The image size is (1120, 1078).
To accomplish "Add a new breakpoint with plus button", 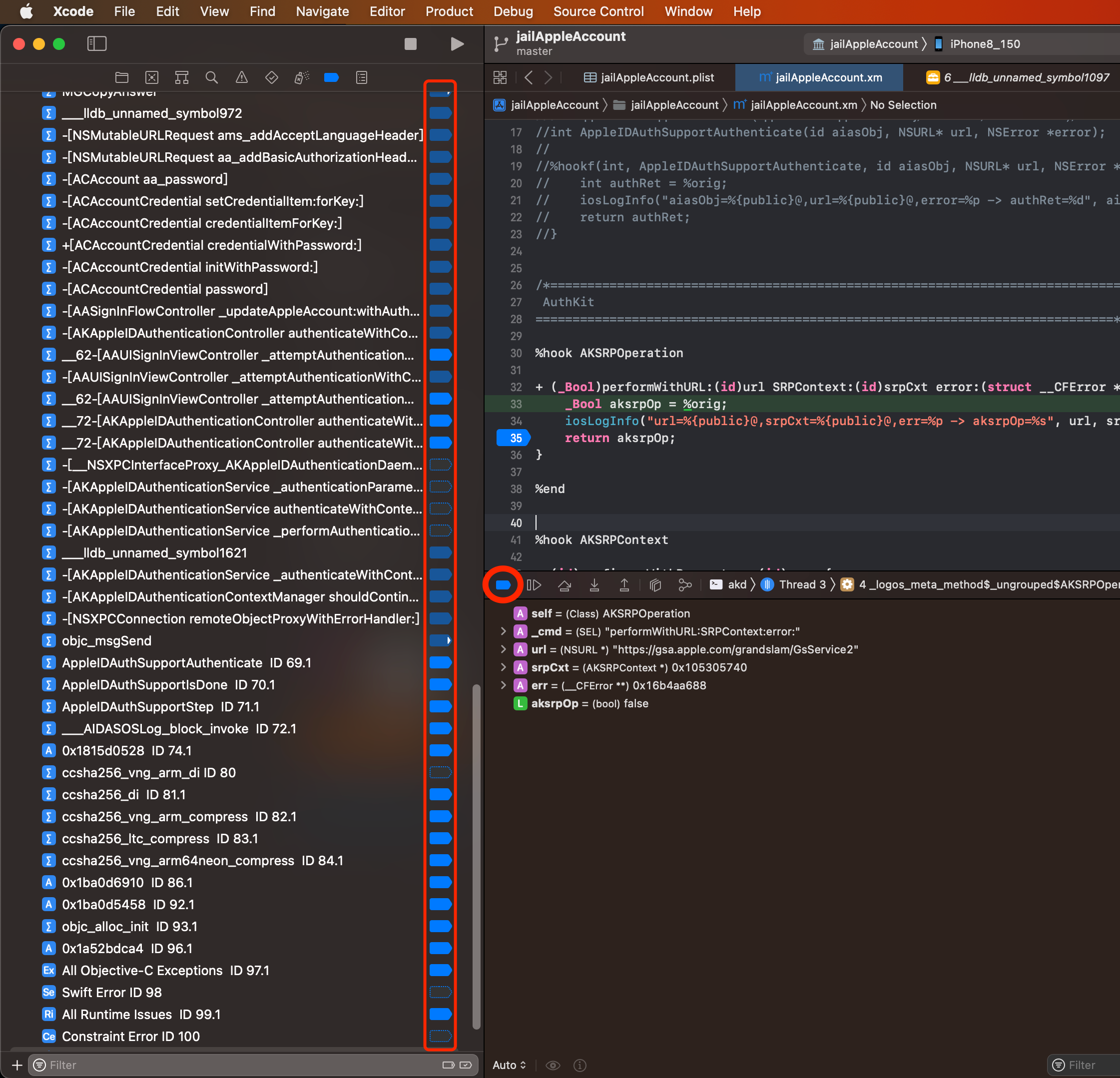I will coord(17,1065).
